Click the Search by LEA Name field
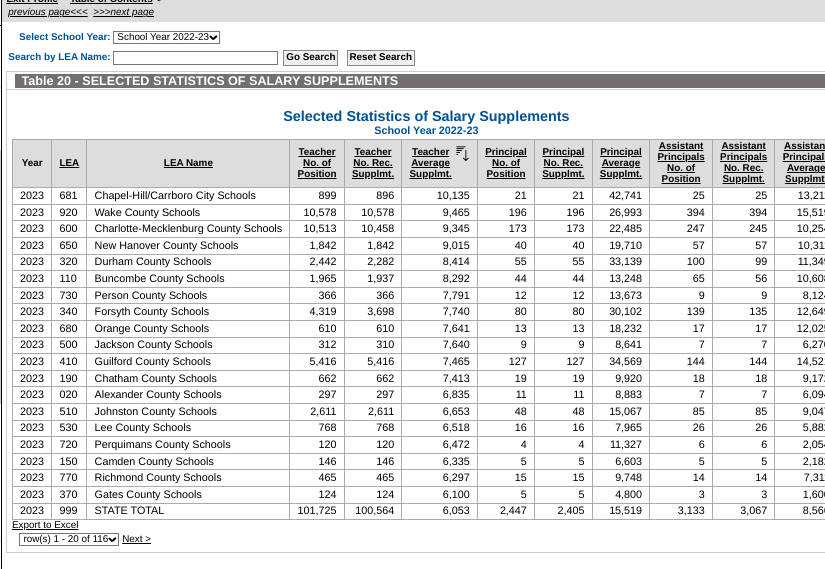 tap(195, 58)
